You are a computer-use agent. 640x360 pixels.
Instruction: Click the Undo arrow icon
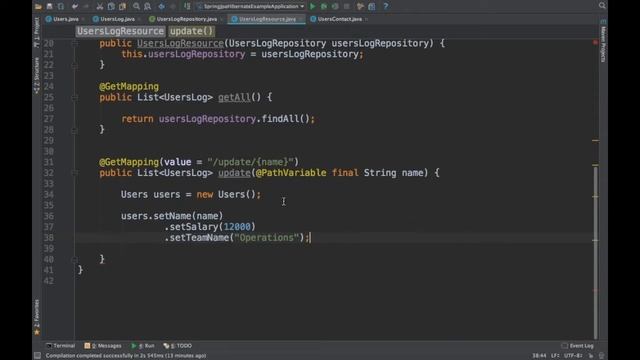75,6
